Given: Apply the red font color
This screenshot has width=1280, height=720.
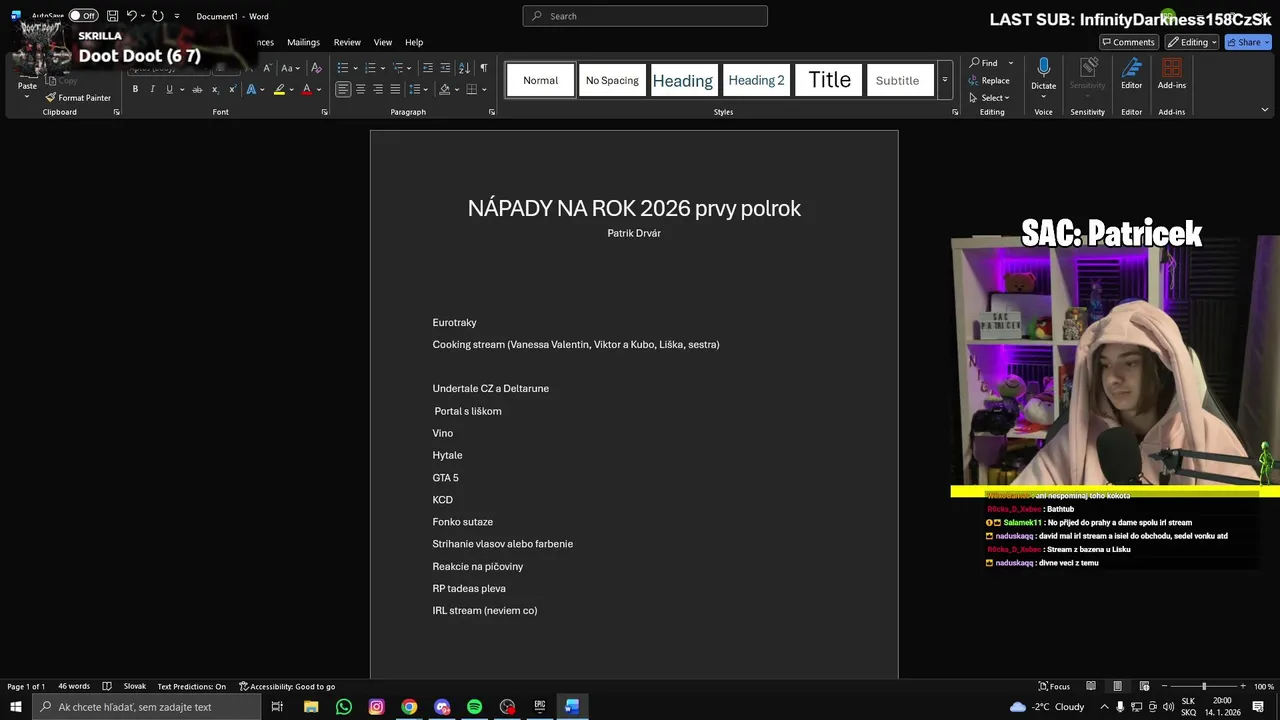Looking at the screenshot, I should click(x=307, y=89).
